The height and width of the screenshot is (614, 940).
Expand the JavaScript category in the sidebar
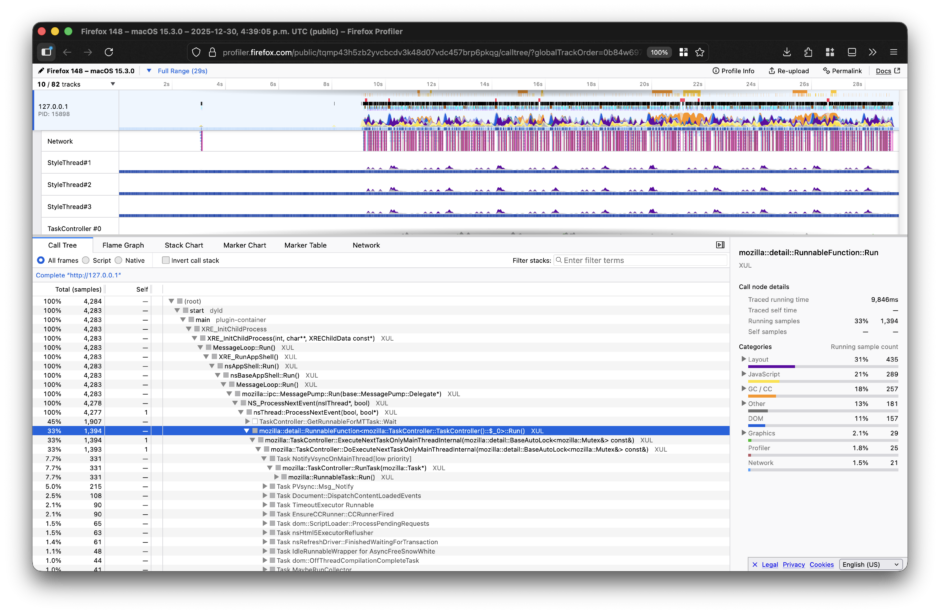click(743, 374)
